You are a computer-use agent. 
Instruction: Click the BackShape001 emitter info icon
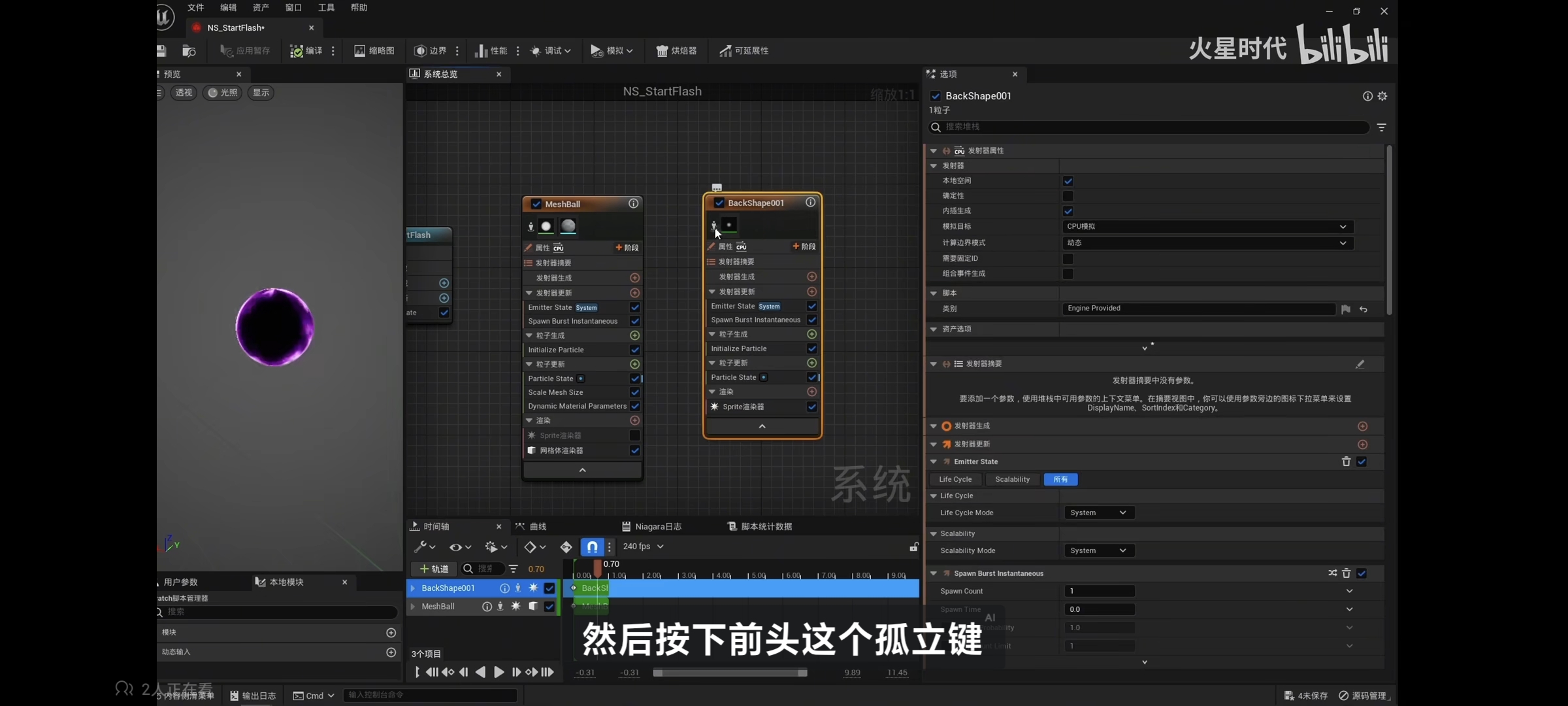coord(810,203)
